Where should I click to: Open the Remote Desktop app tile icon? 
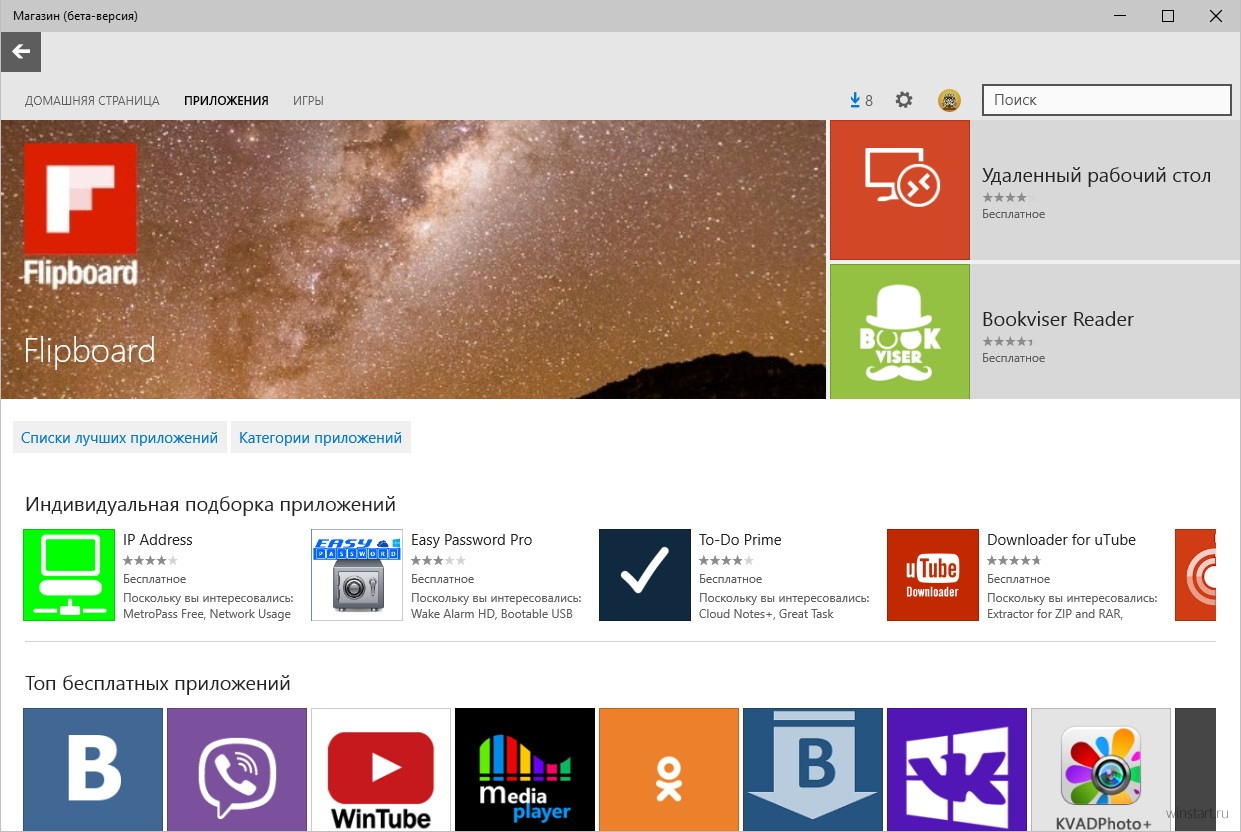point(900,190)
